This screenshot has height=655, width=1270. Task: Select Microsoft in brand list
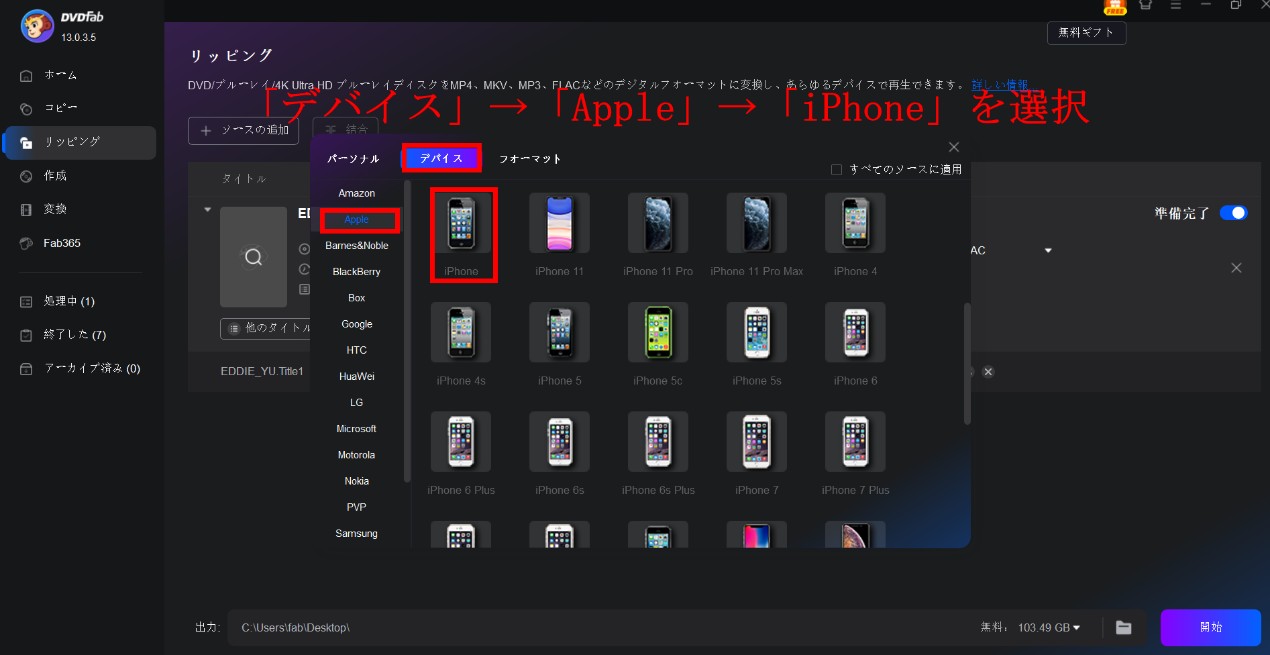click(x=357, y=429)
